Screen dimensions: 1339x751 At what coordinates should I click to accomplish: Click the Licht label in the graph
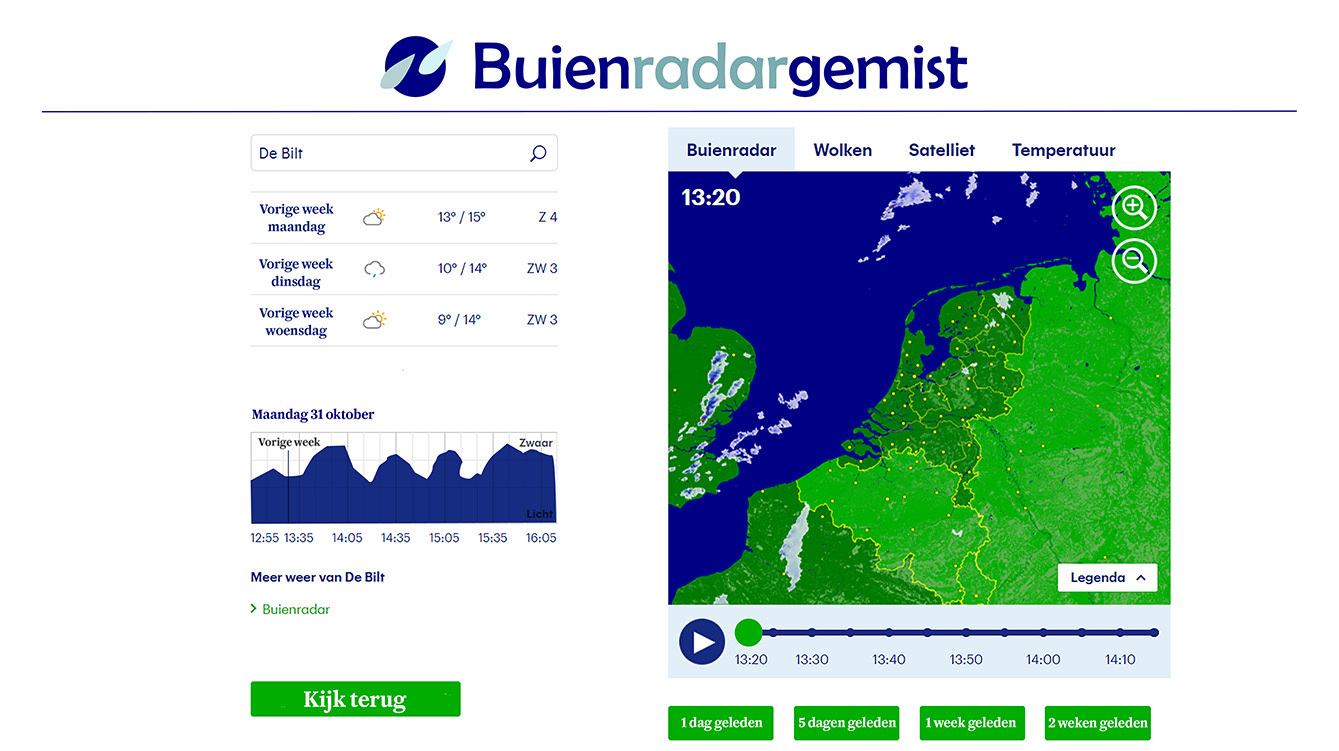(x=540, y=514)
